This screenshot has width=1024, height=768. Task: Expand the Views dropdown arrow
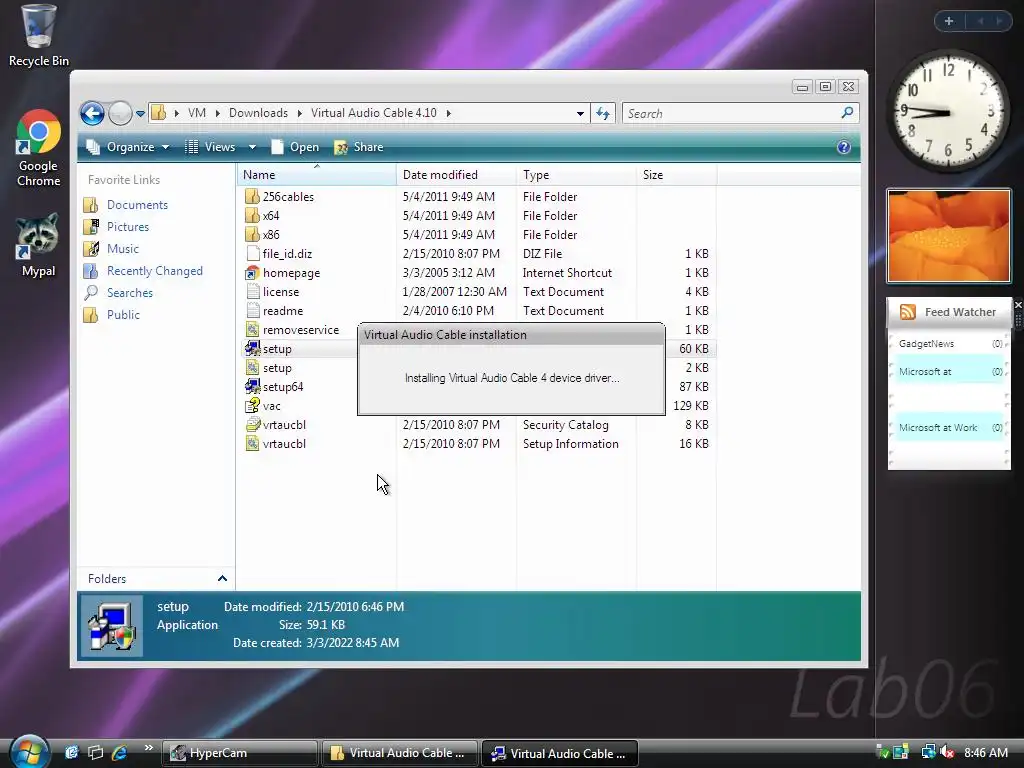pos(252,147)
